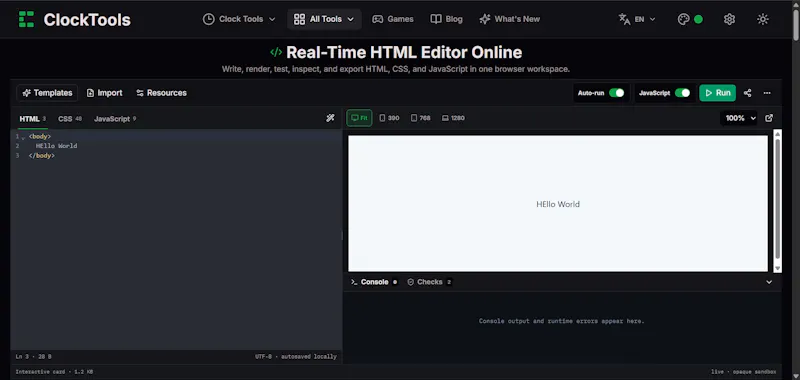Open the All Tools dropdown
800x380 pixels.
click(324, 19)
